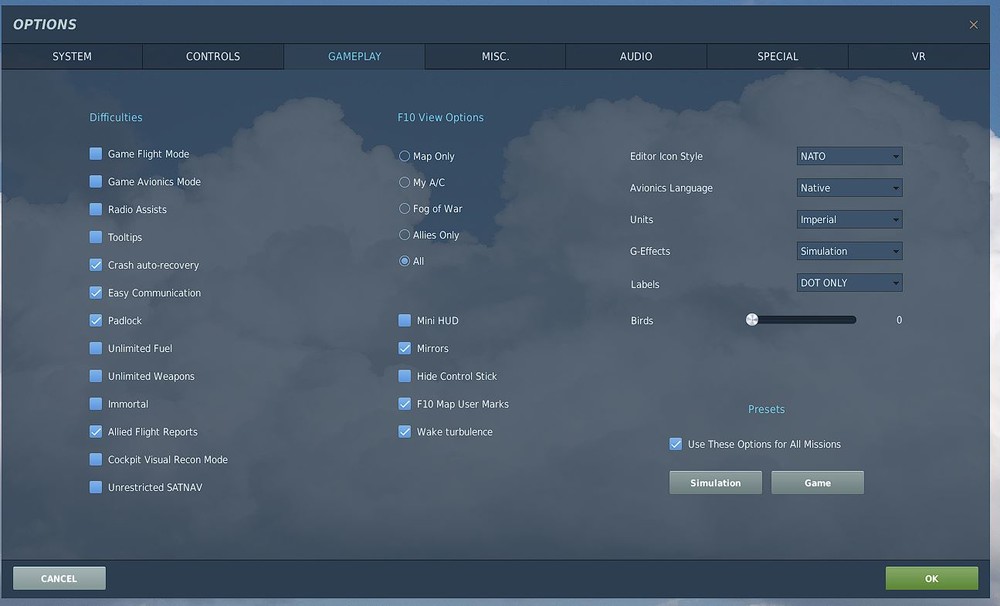Enable Unlimited Weapons checkbox

point(96,376)
